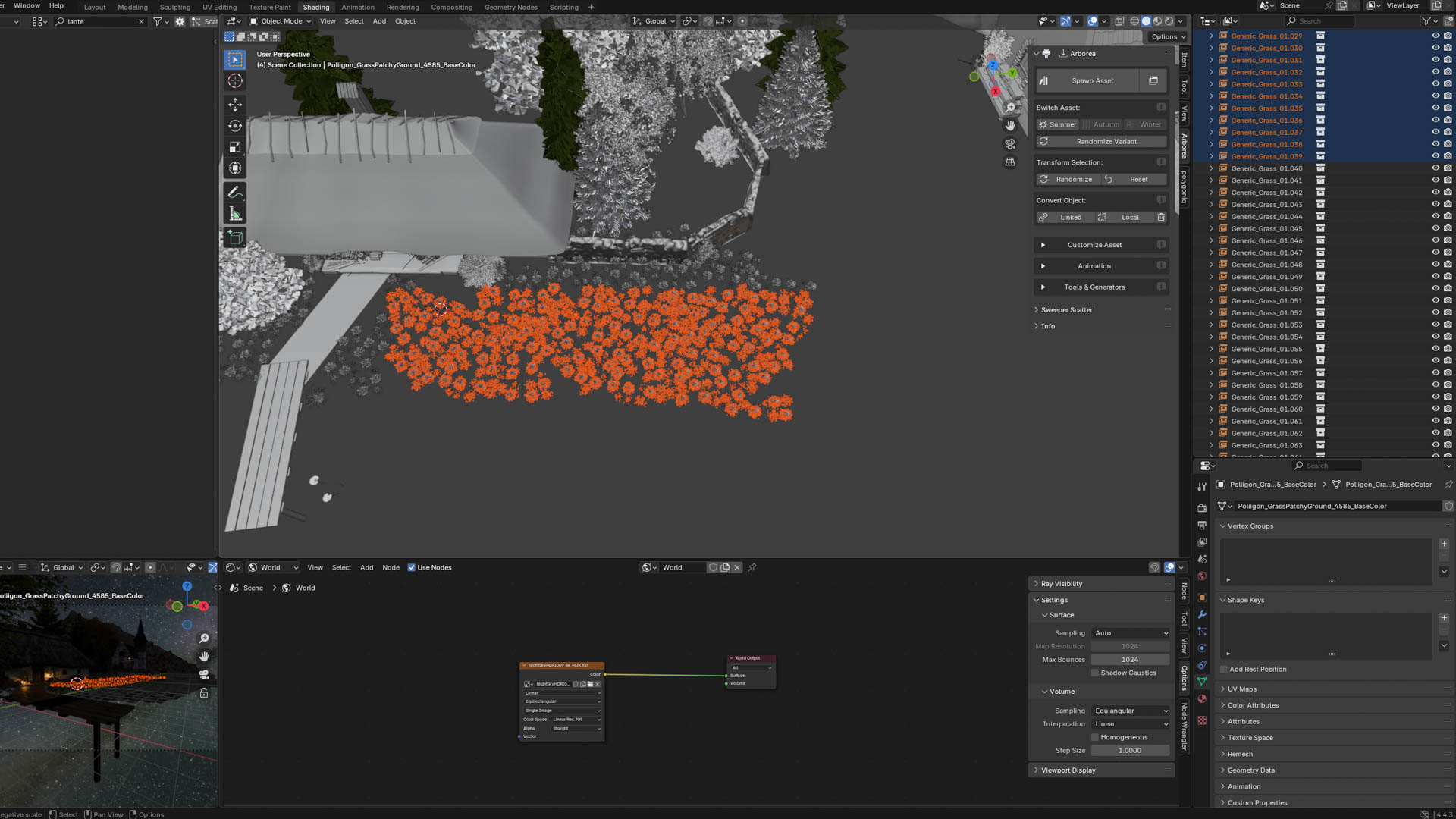Viewport: 1456px width, 819px height.
Task: Click Spawn Asset button
Action: pyautogui.click(x=1092, y=80)
